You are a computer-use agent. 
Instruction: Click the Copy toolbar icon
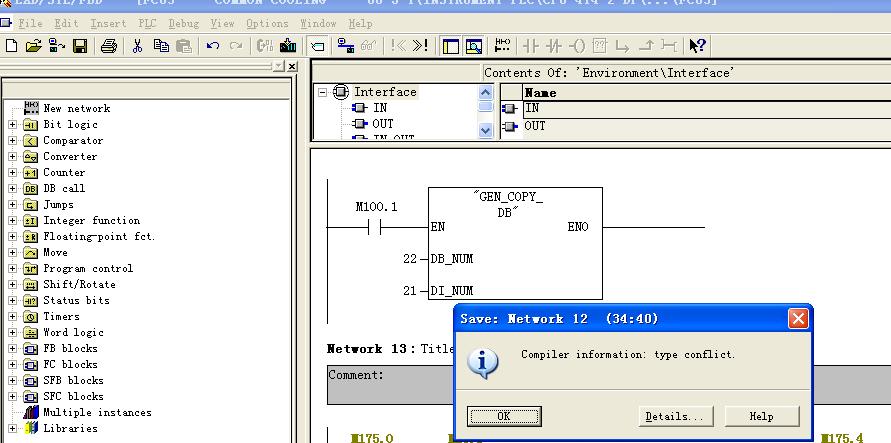161,46
